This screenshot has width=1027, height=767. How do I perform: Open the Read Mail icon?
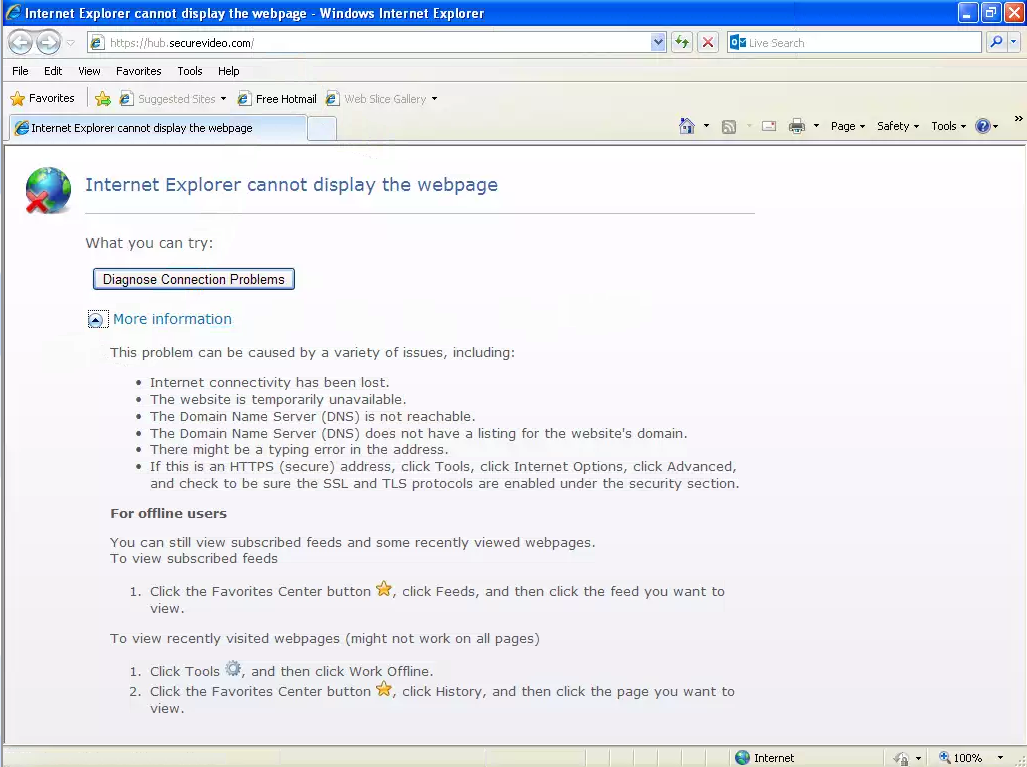pos(767,126)
